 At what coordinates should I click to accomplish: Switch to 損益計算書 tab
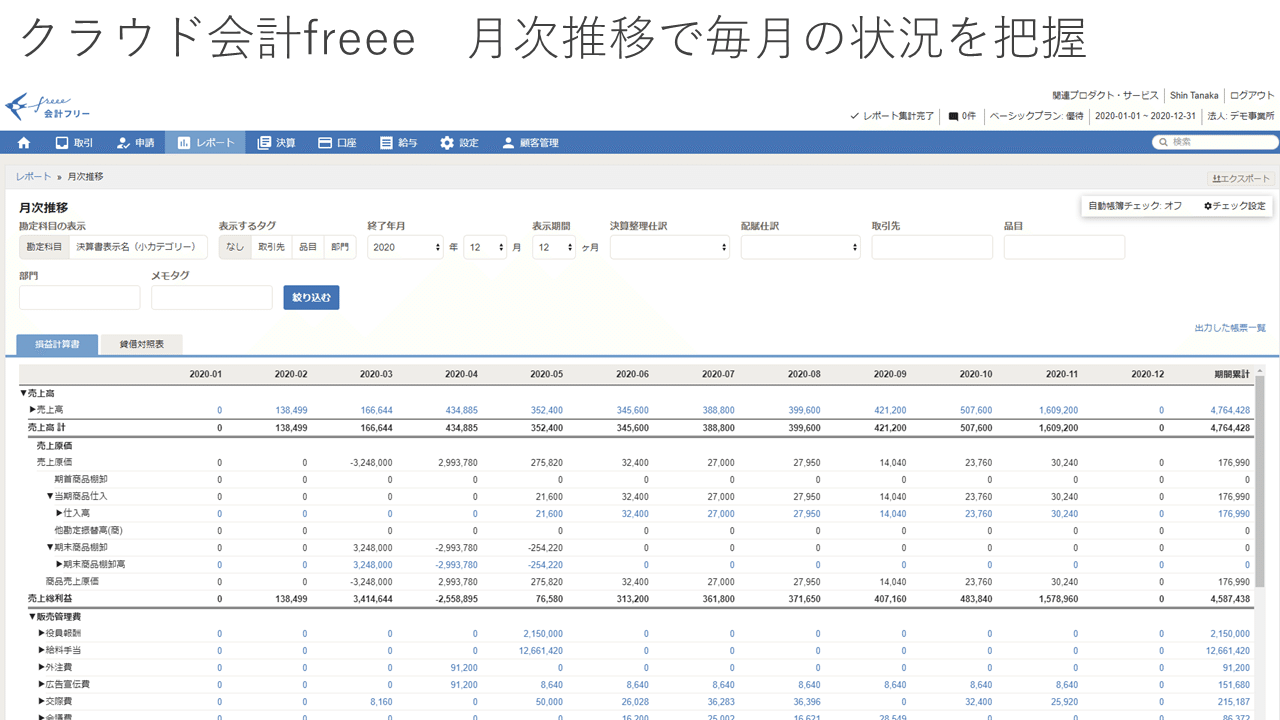click(x=58, y=344)
